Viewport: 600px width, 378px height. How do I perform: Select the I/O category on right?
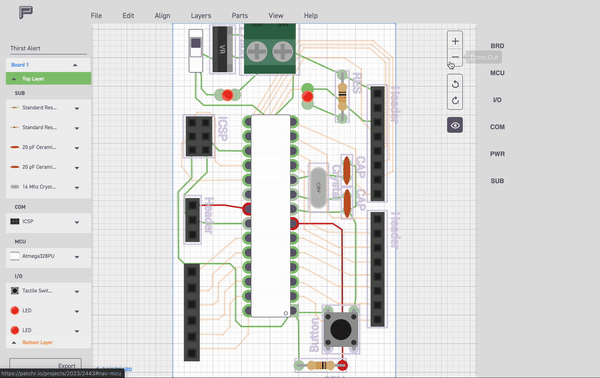[x=497, y=100]
